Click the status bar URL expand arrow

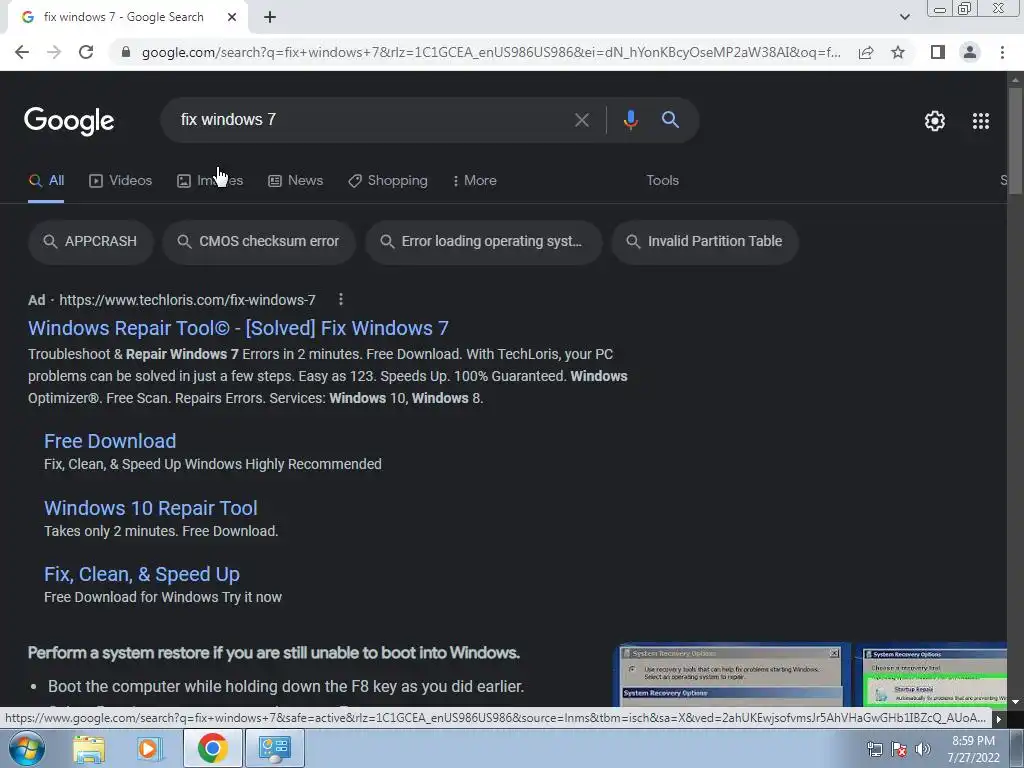tap(999, 719)
